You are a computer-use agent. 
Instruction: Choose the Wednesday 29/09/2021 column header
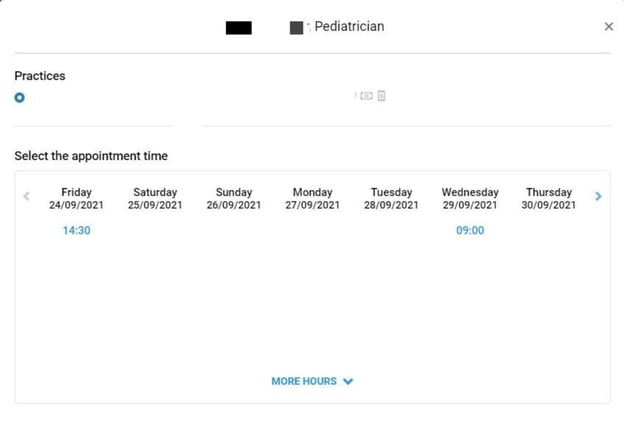470,199
